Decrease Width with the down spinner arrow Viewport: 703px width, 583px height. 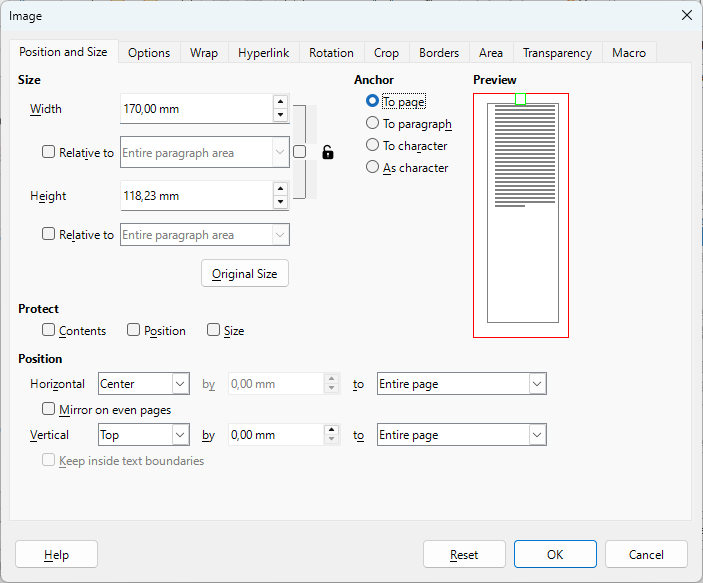click(280, 115)
